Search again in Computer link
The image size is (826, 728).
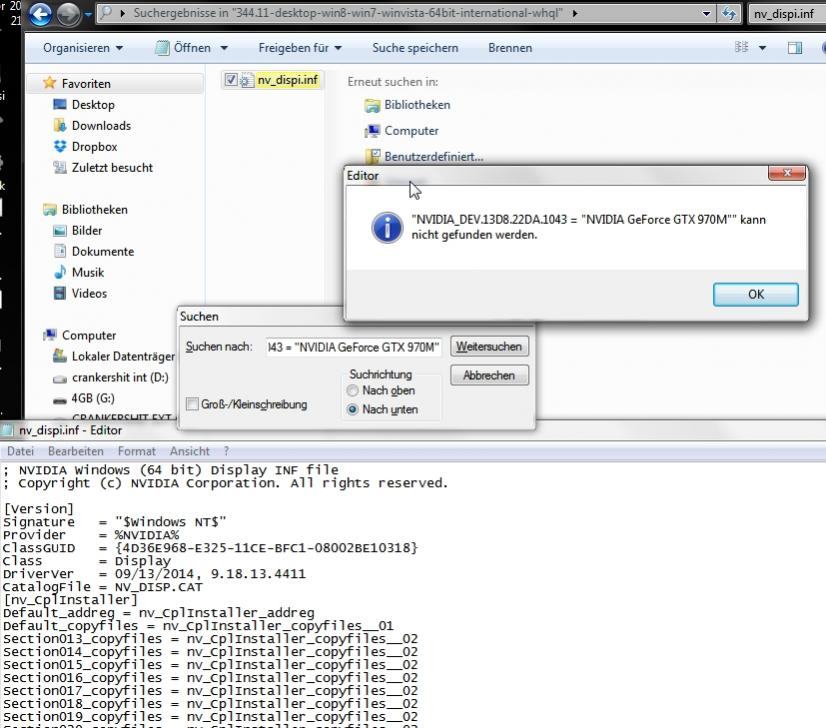[411, 131]
